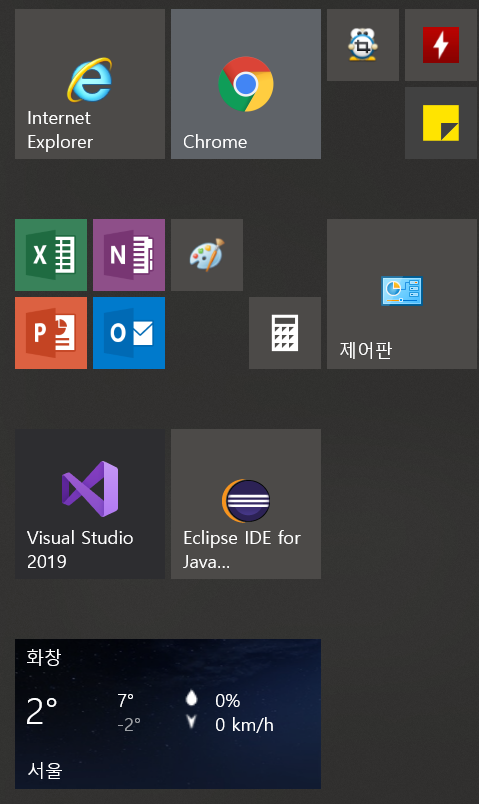Screen dimensions: 479x804
Task: Launch the Excel tile
Action: click(x=51, y=255)
